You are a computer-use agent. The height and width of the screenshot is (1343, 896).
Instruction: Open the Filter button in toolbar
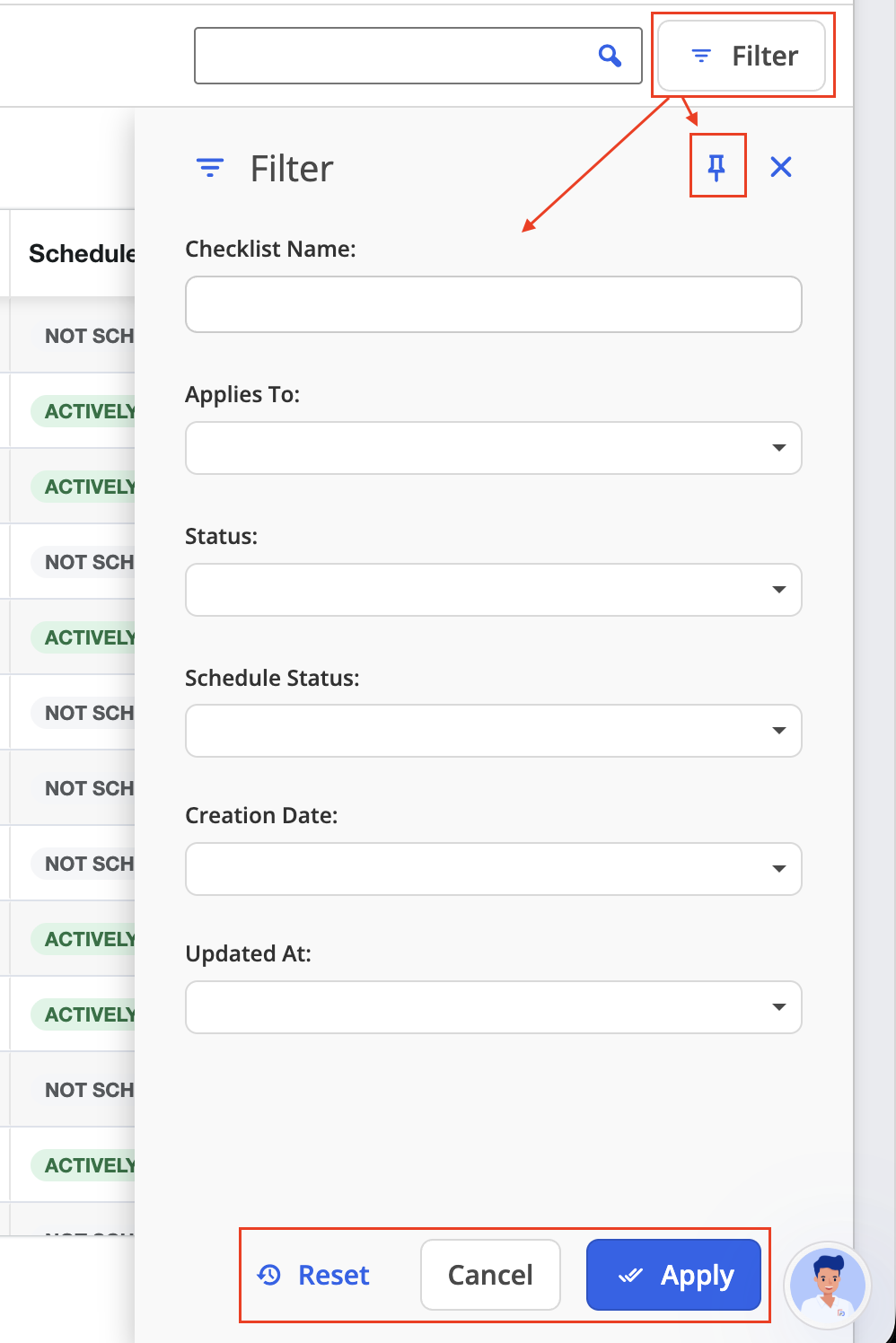742,56
